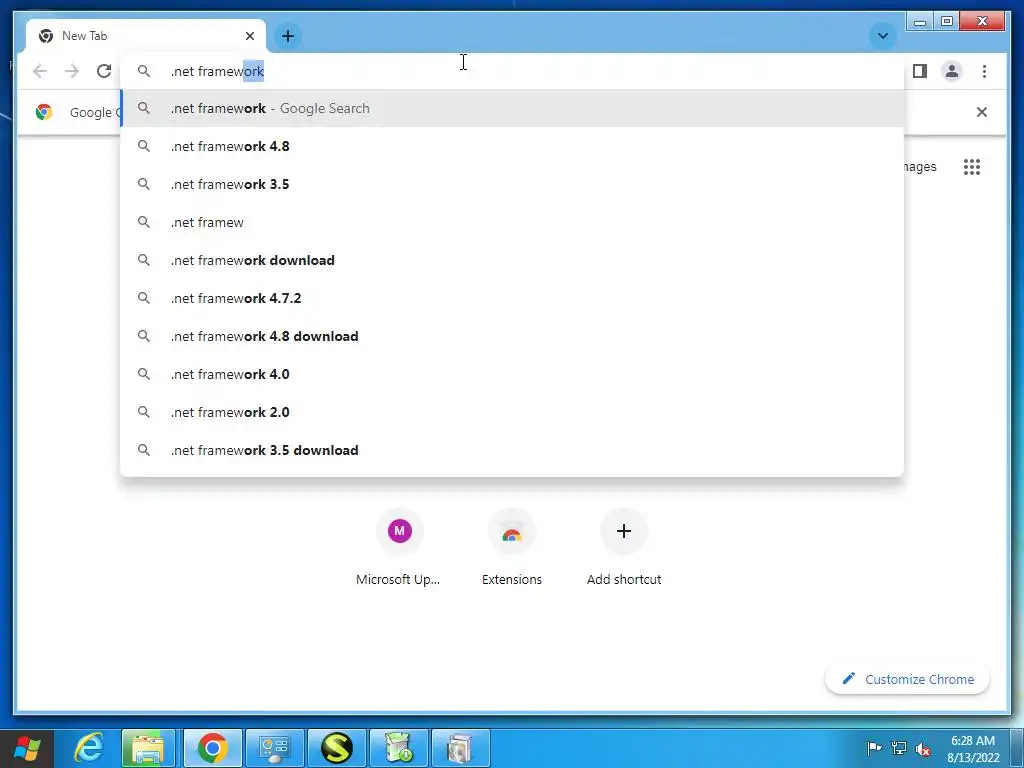Toggle the side panel icon
1024x768 pixels.
tap(920, 71)
